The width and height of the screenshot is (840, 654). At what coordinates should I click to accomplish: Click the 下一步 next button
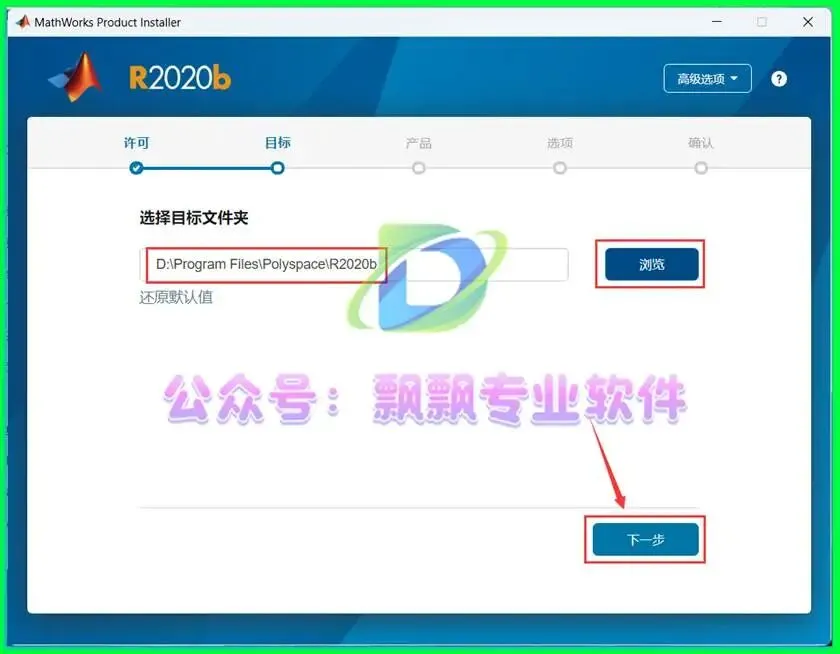click(x=646, y=539)
